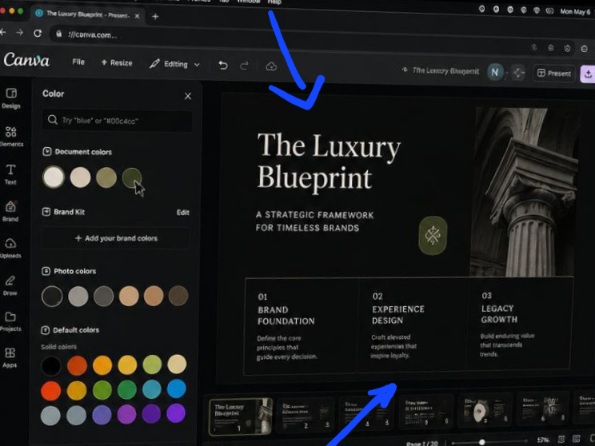Select the light gray photo color swatch
This screenshot has width=595, height=446.
(78, 296)
